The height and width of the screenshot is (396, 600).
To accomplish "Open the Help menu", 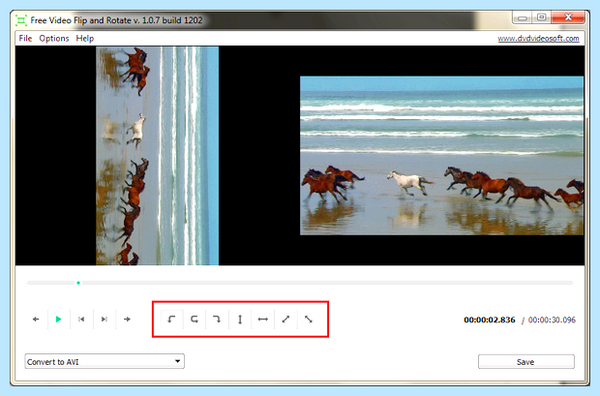I will point(85,38).
